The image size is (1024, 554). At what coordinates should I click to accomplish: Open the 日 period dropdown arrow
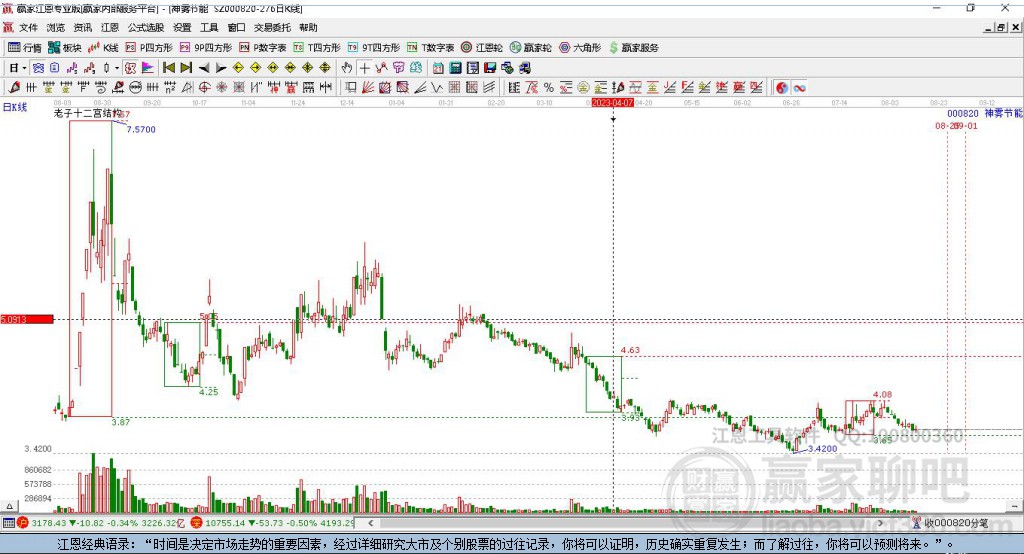coord(24,68)
